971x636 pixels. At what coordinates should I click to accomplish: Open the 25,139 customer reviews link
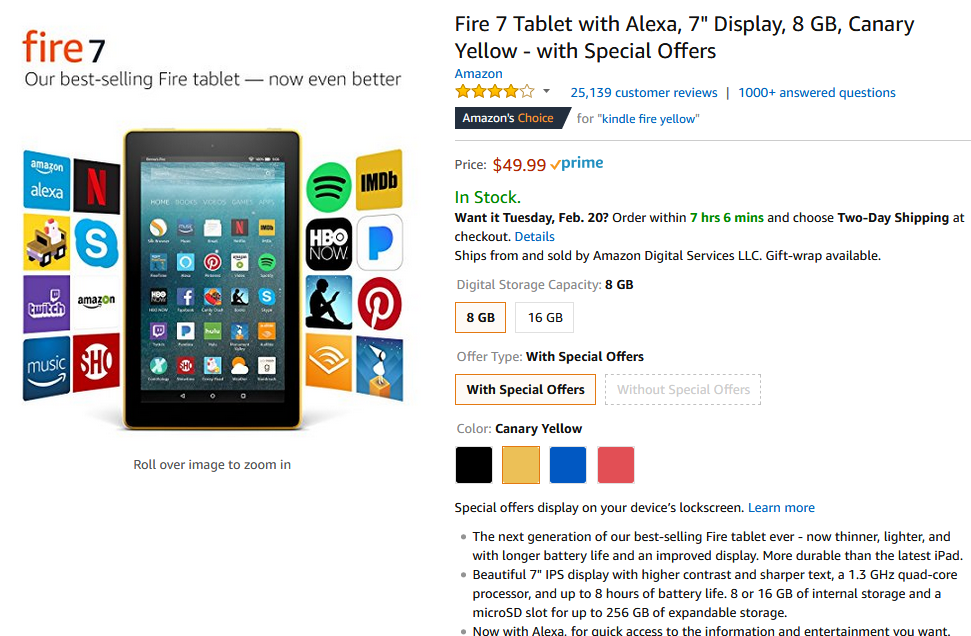(x=643, y=93)
